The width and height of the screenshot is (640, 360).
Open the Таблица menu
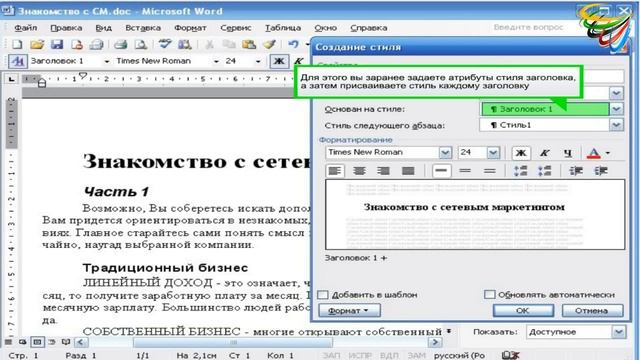pyautogui.click(x=283, y=28)
